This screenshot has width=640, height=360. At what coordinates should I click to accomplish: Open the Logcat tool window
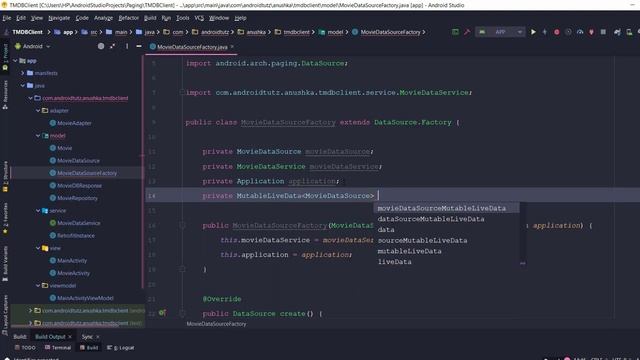click(x=120, y=348)
